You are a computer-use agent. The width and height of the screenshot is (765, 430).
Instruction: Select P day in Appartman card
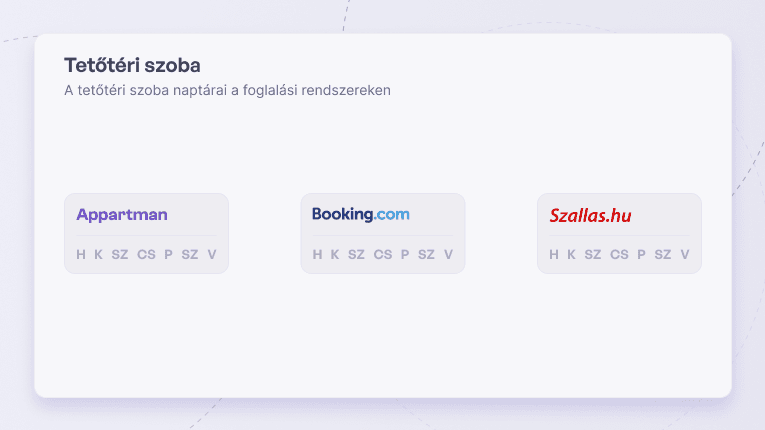click(168, 255)
